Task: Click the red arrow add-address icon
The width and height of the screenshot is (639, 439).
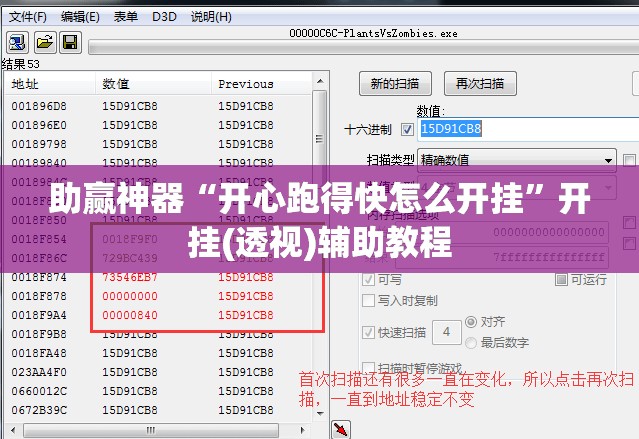Action: (x=341, y=429)
